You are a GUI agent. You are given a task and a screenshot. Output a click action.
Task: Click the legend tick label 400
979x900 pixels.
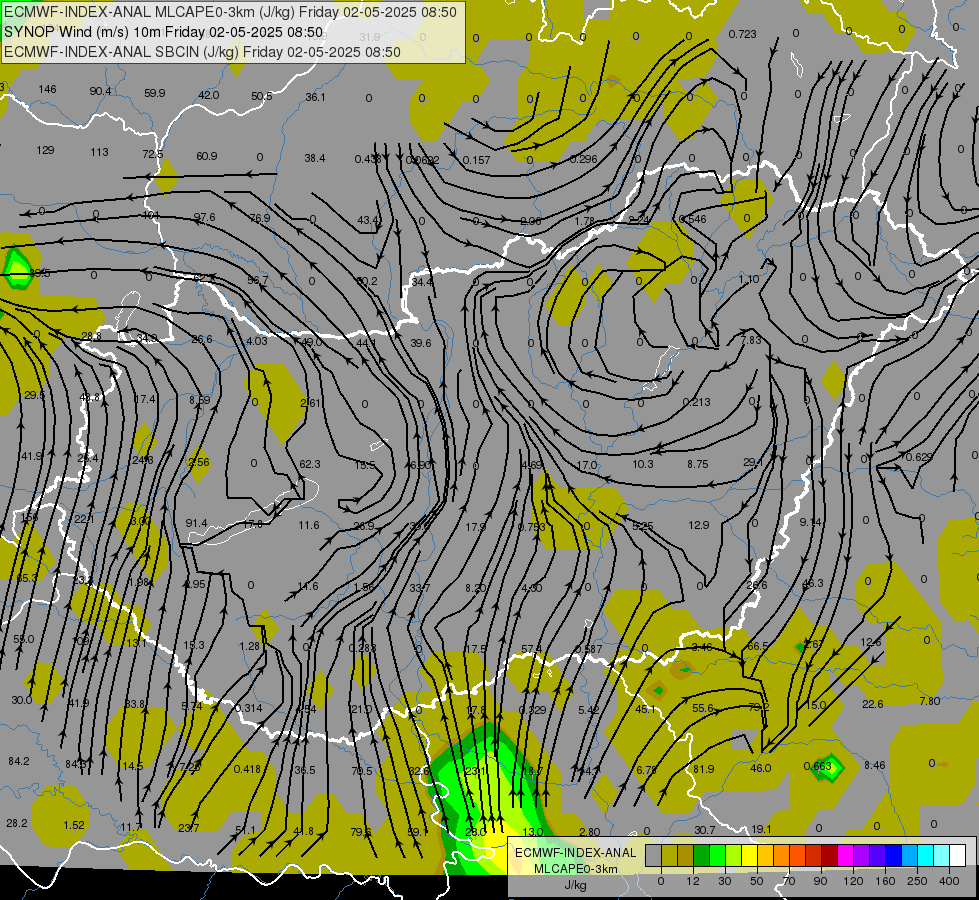949,881
